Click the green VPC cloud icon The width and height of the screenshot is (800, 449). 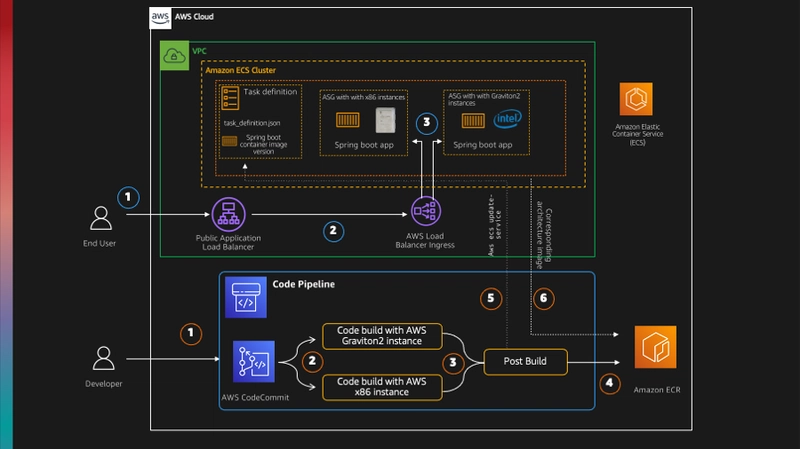click(x=174, y=56)
